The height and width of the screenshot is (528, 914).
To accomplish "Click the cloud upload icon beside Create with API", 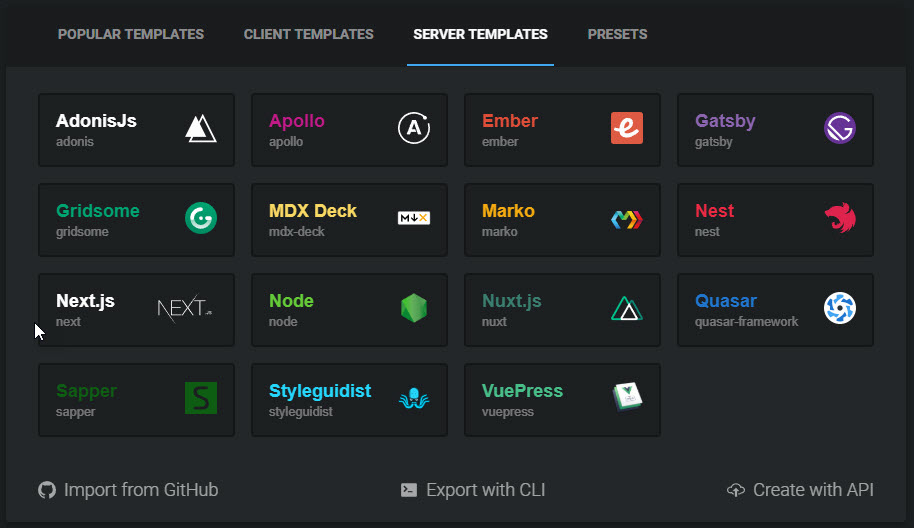I will (x=736, y=490).
